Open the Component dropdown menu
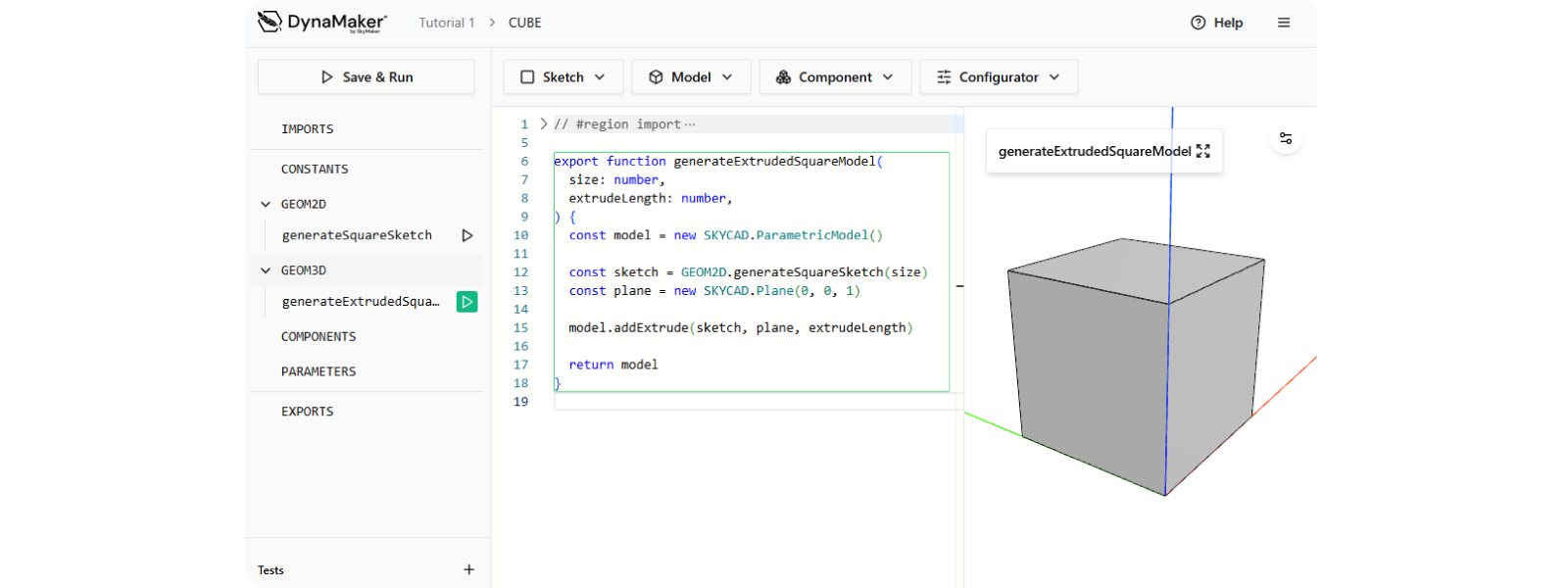This screenshot has width=1568, height=588. (x=835, y=77)
